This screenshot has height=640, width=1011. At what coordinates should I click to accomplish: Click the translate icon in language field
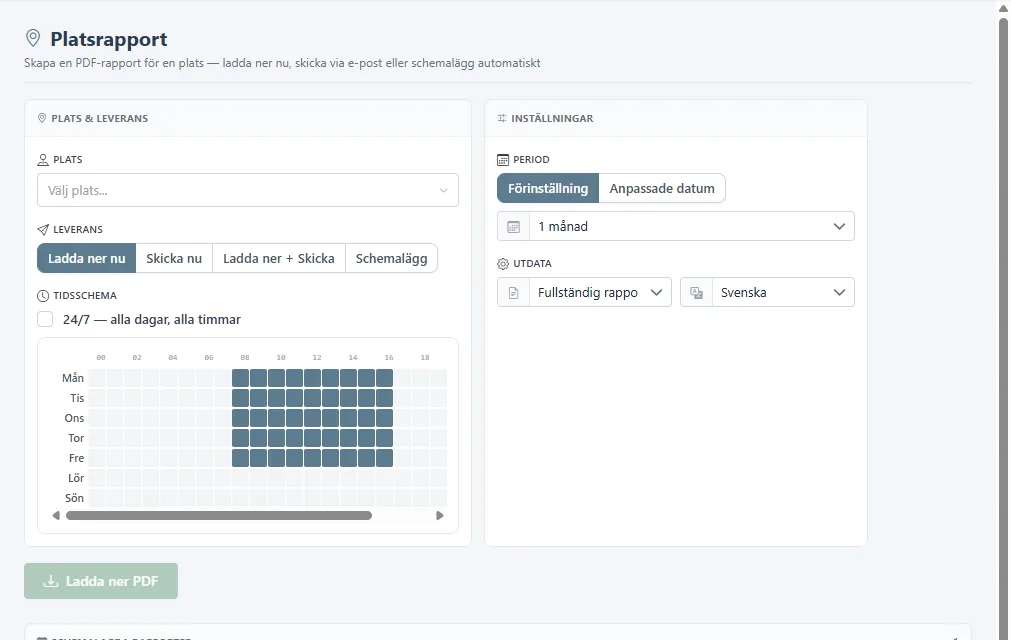pos(696,293)
